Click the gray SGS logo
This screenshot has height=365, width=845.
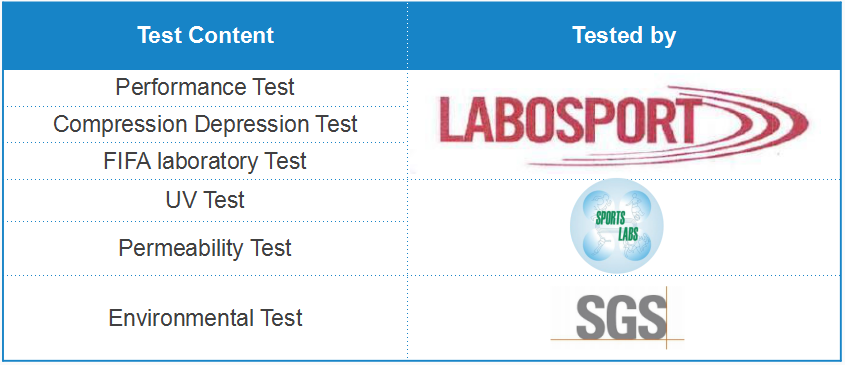(x=618, y=318)
